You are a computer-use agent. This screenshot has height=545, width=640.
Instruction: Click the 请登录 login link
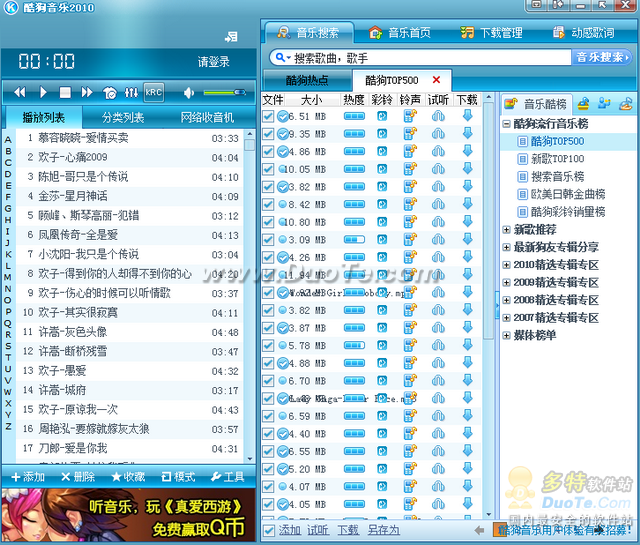pyautogui.click(x=213, y=61)
